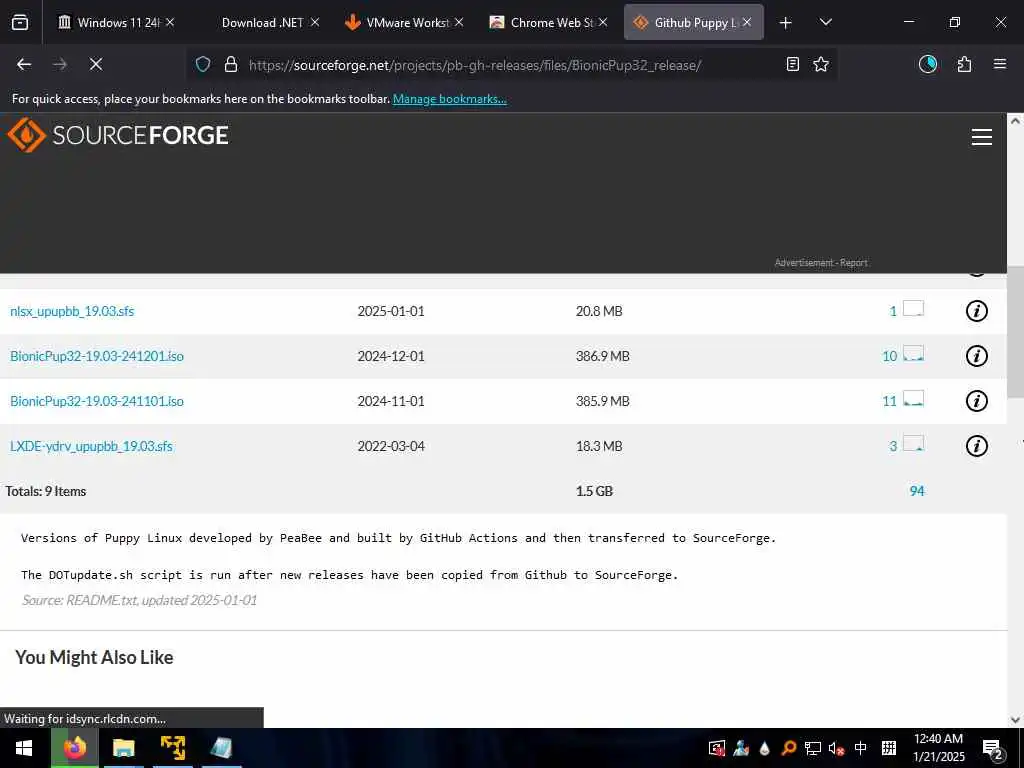This screenshot has height=768, width=1024.
Task: Bookmark this page with the star icon
Action: click(x=821, y=64)
